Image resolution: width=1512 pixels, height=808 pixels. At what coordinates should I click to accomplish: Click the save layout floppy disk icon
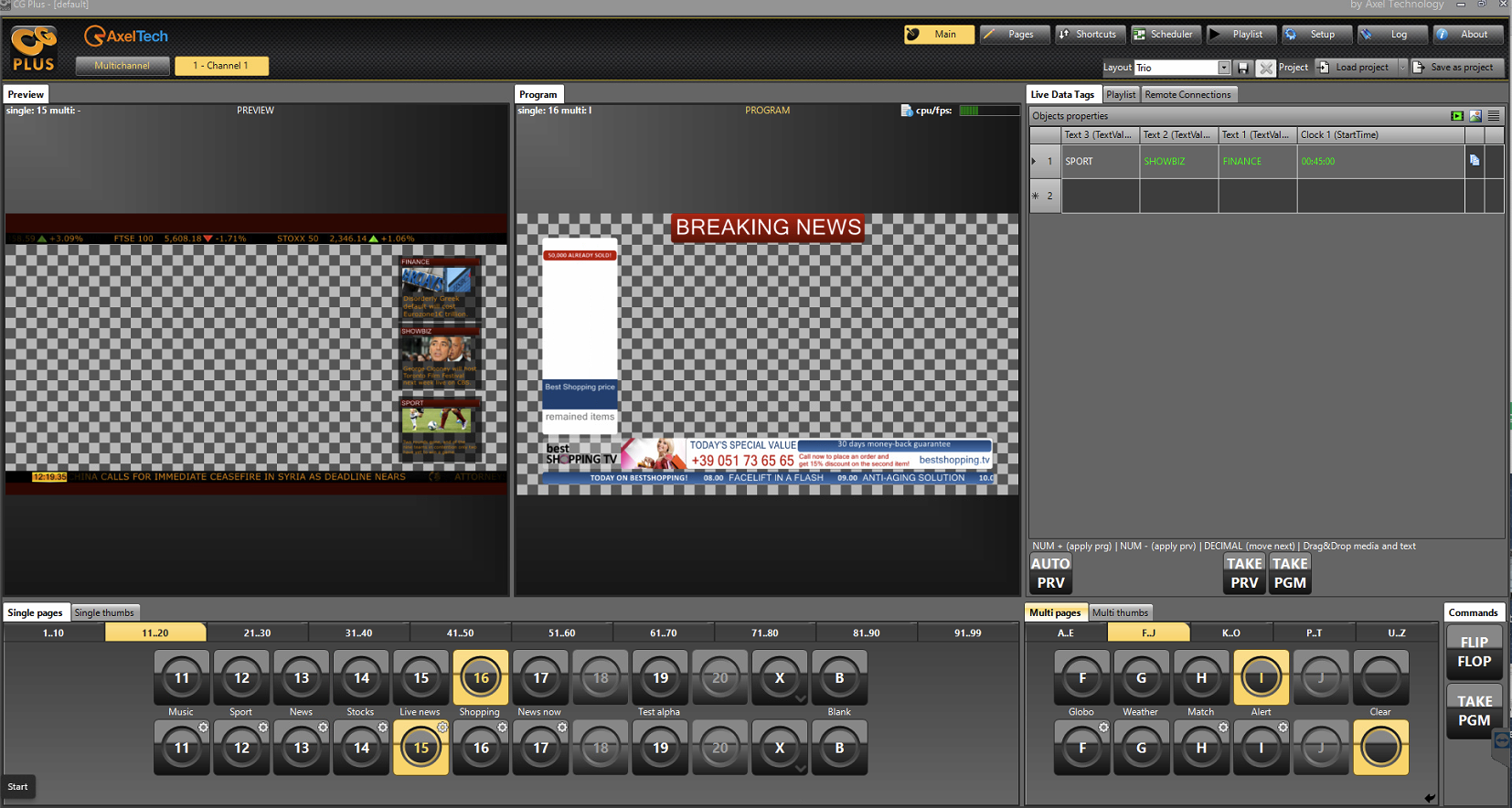pos(1243,68)
